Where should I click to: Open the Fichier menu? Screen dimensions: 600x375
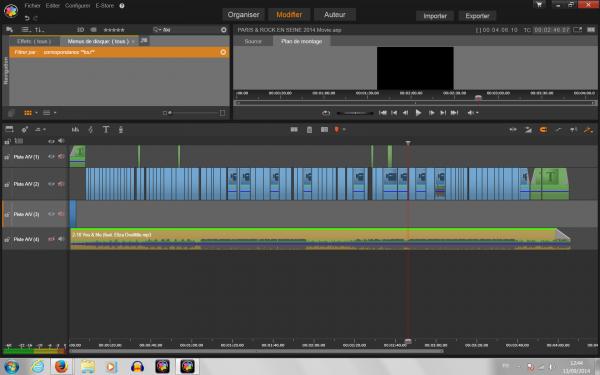(x=32, y=6)
